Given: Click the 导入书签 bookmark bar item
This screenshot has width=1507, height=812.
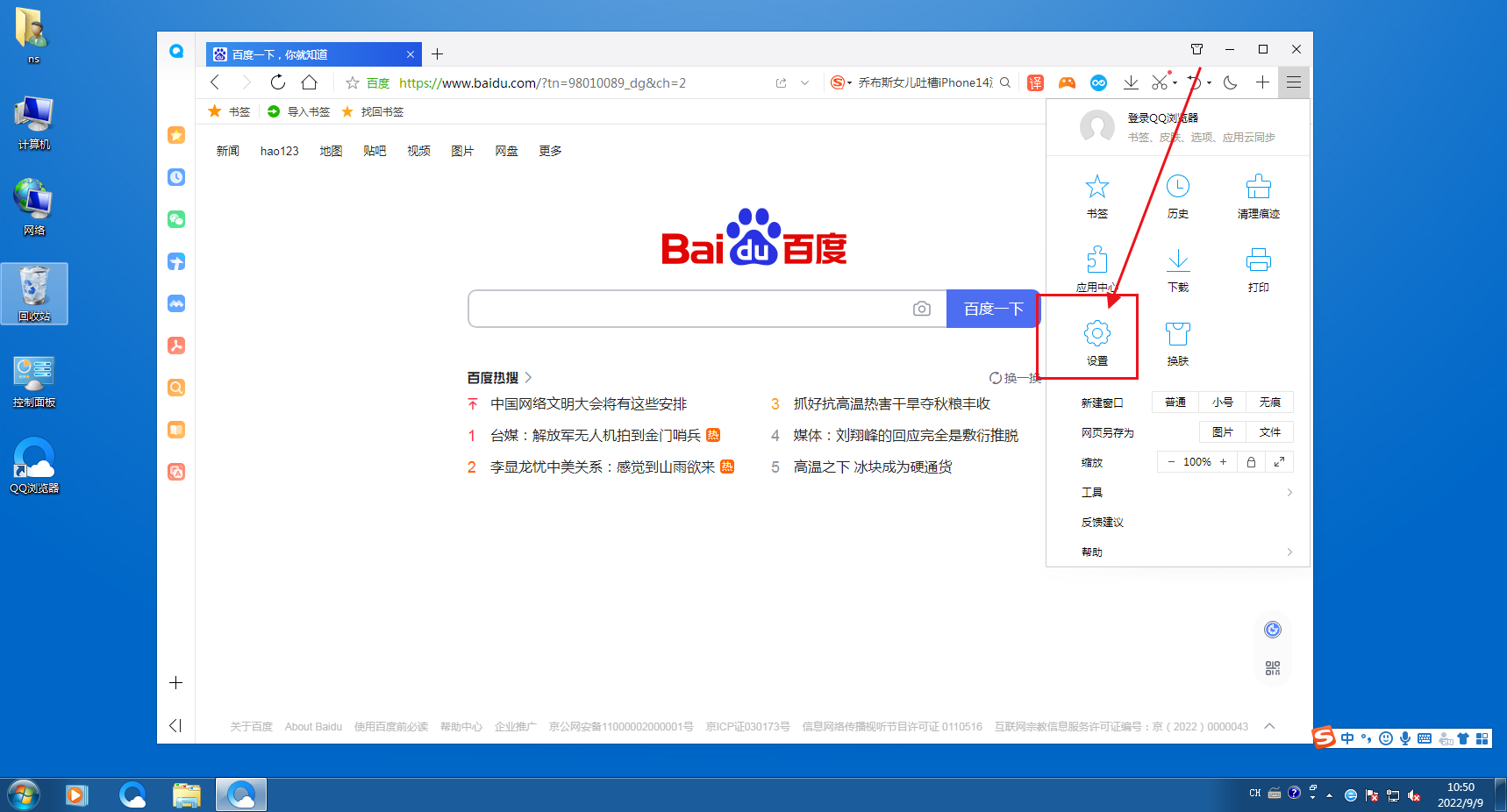Looking at the screenshot, I should pos(299,111).
